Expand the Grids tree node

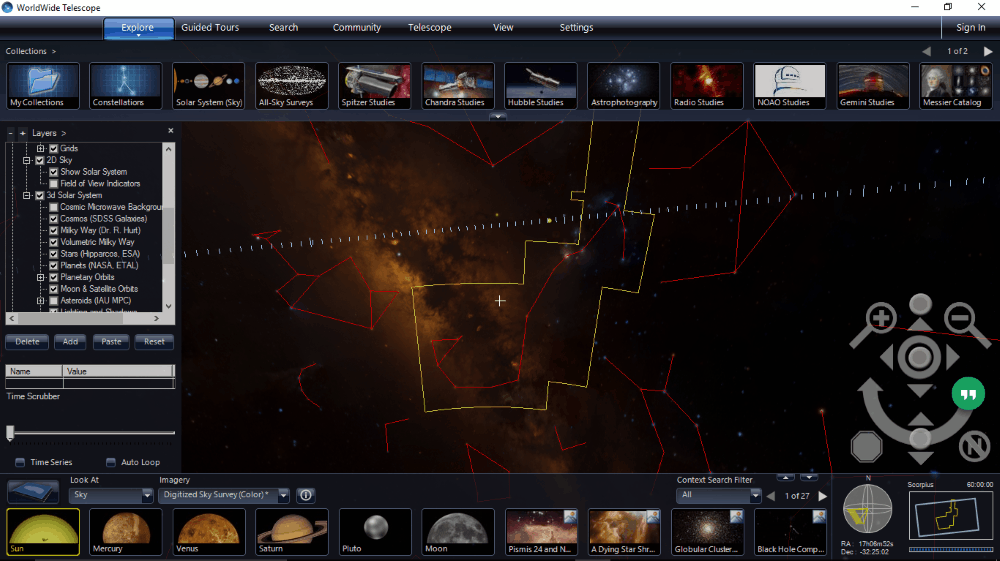(x=41, y=149)
